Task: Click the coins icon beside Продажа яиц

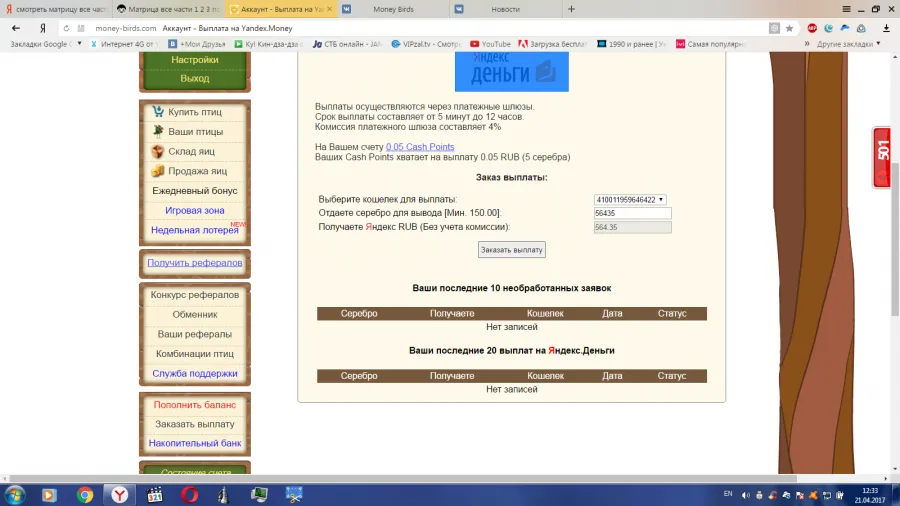Action: [x=158, y=170]
